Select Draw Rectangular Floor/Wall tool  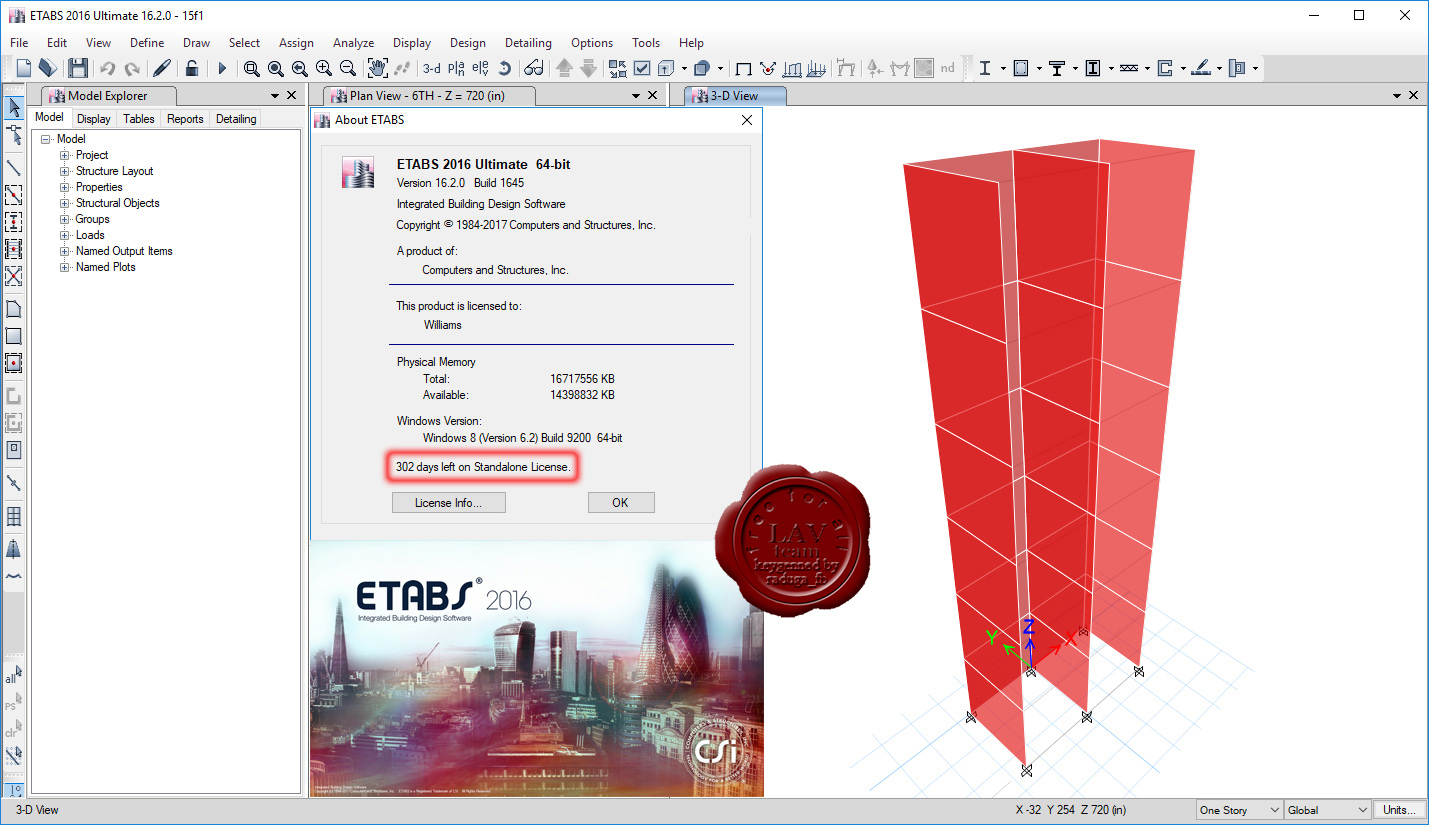pos(14,336)
